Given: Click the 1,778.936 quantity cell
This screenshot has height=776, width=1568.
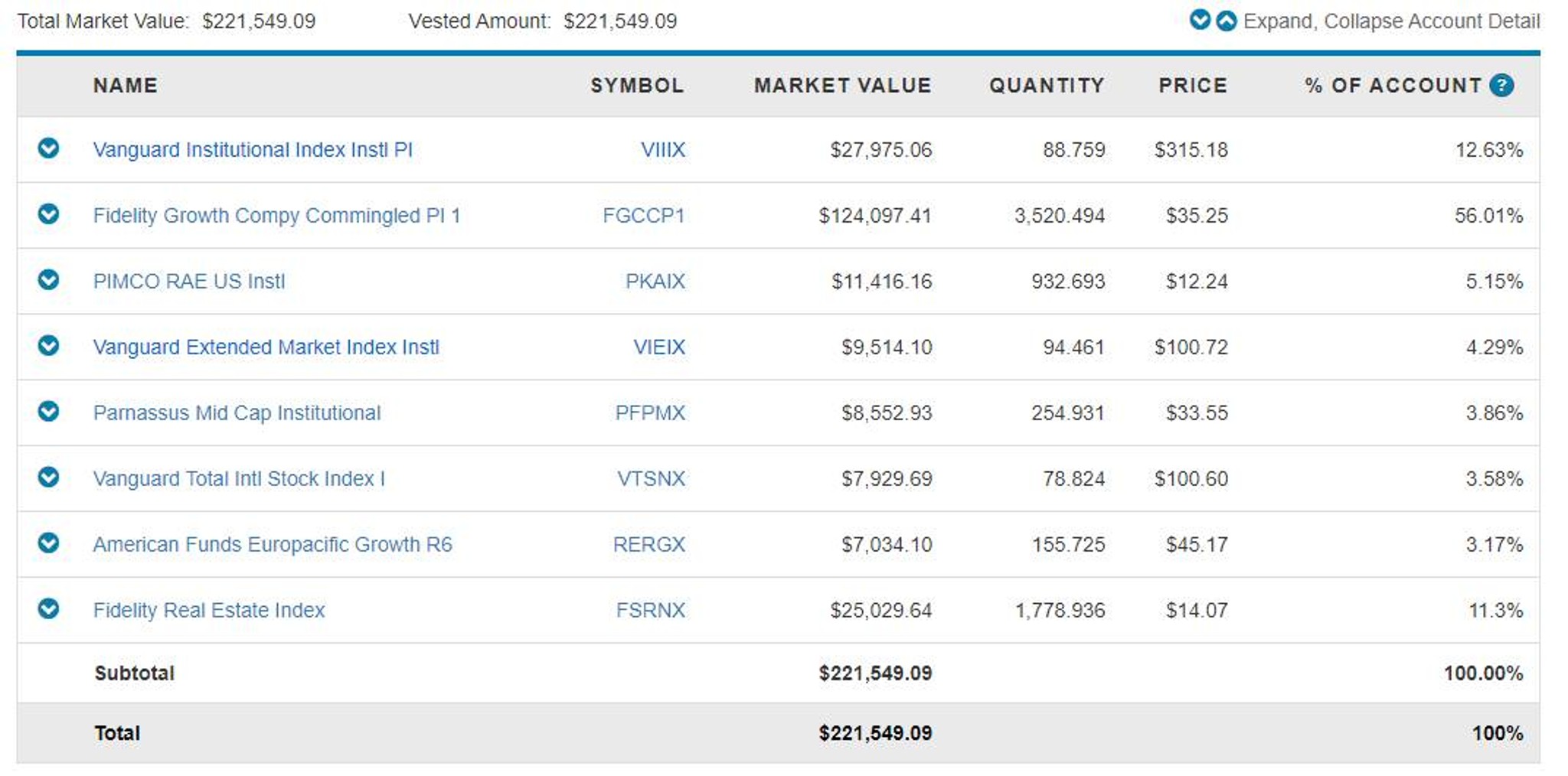Looking at the screenshot, I should [1060, 610].
